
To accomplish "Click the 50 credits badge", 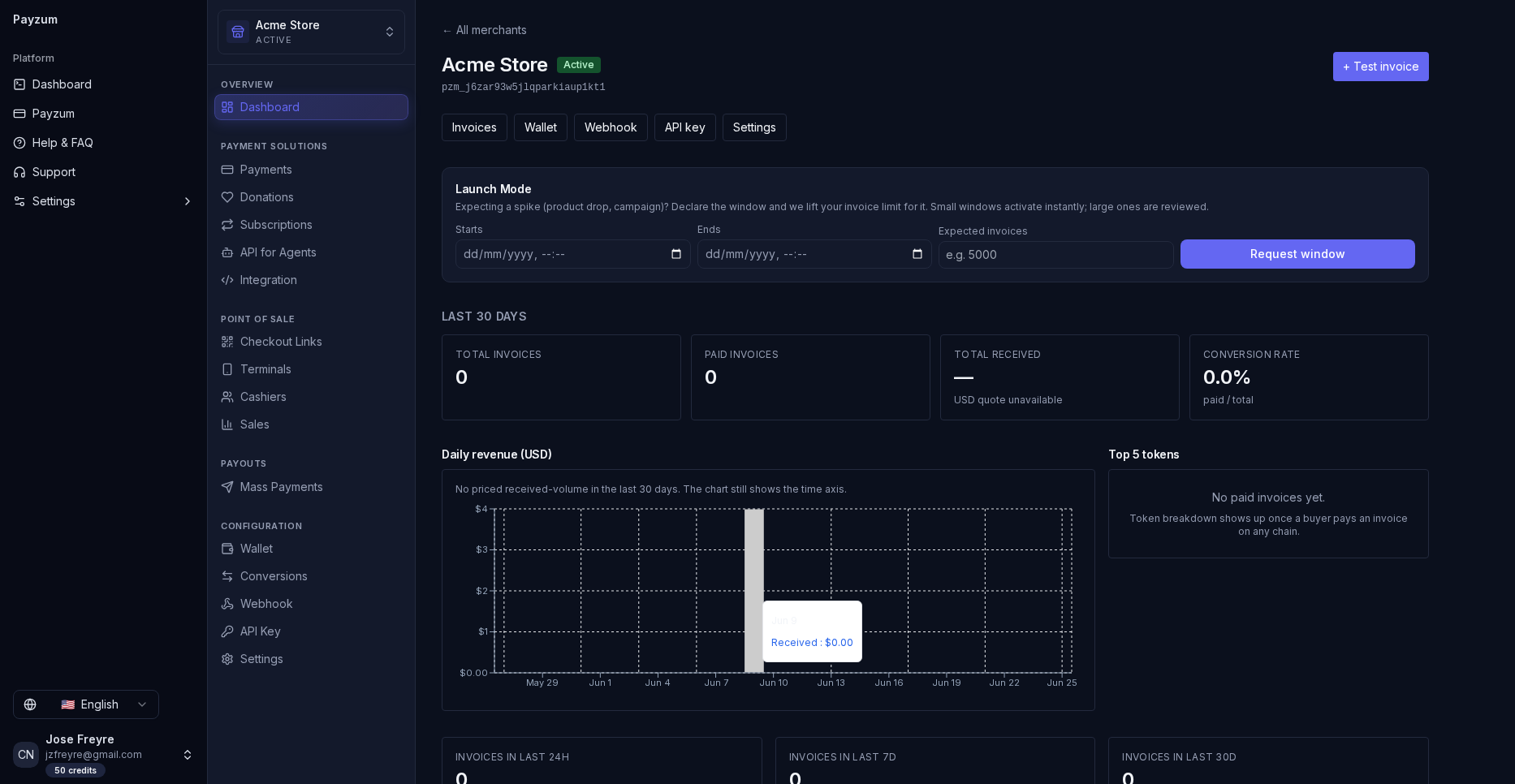I will tap(76, 770).
